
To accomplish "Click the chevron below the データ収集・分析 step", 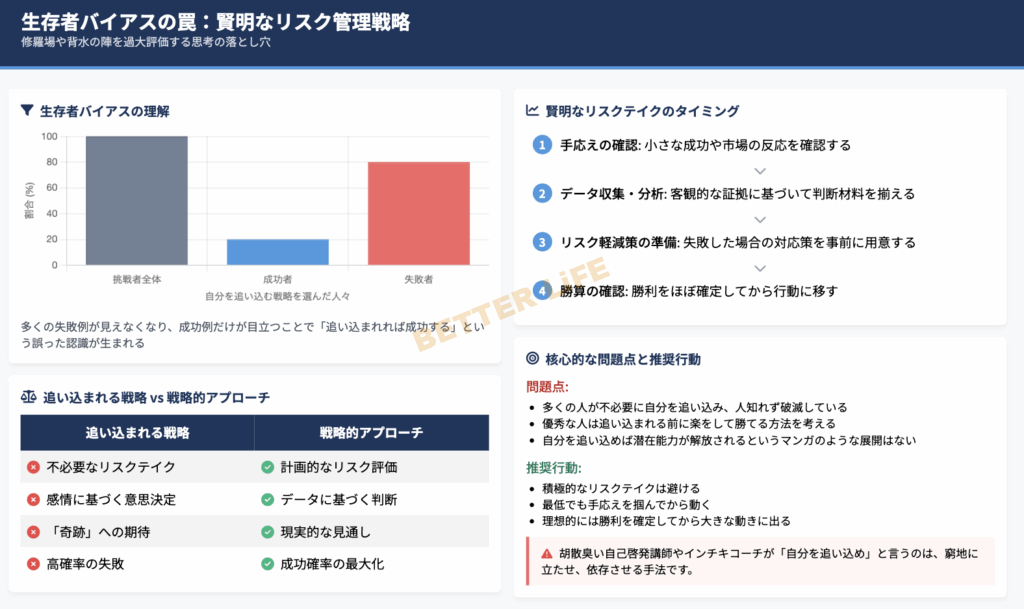I will [760, 218].
